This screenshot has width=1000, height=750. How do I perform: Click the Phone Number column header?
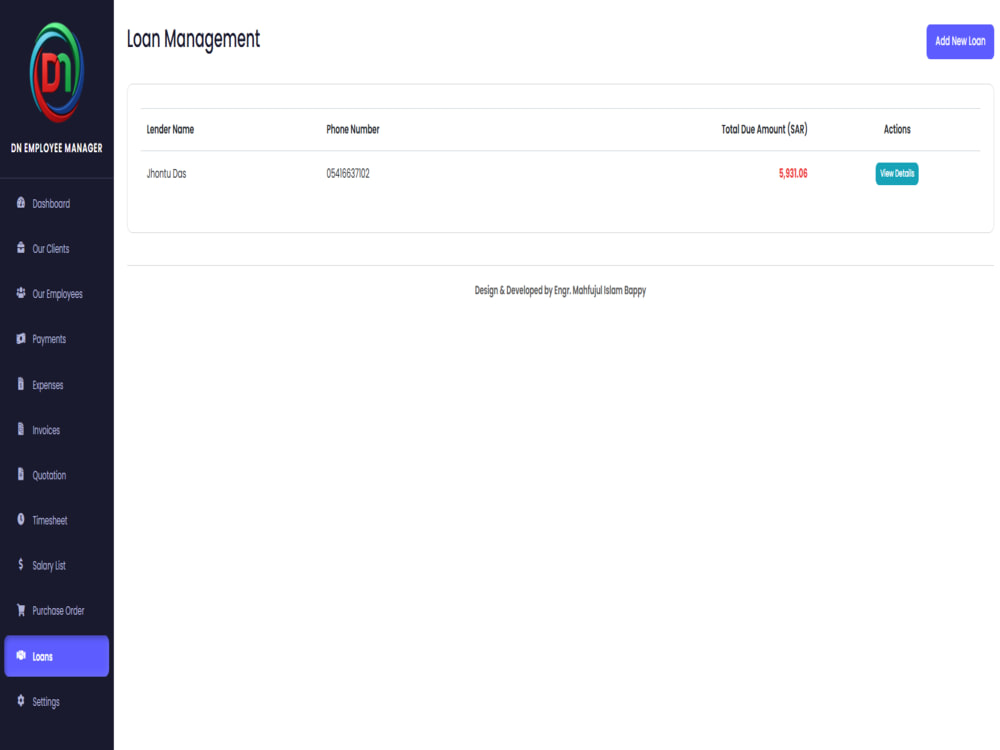[x=353, y=129]
